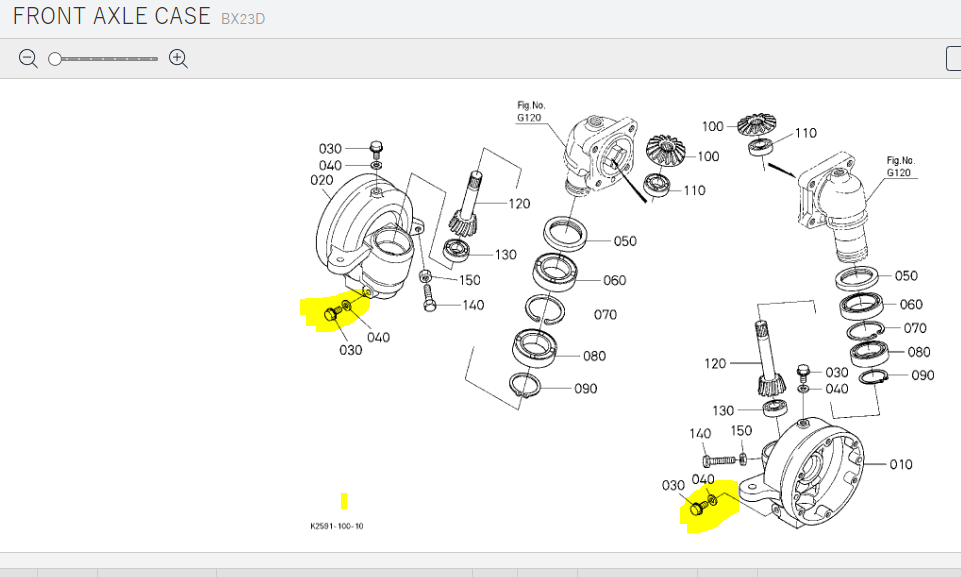Click the highlighted bolt on left axle case
The height and width of the screenshot is (577, 961).
pyautogui.click(x=332, y=316)
